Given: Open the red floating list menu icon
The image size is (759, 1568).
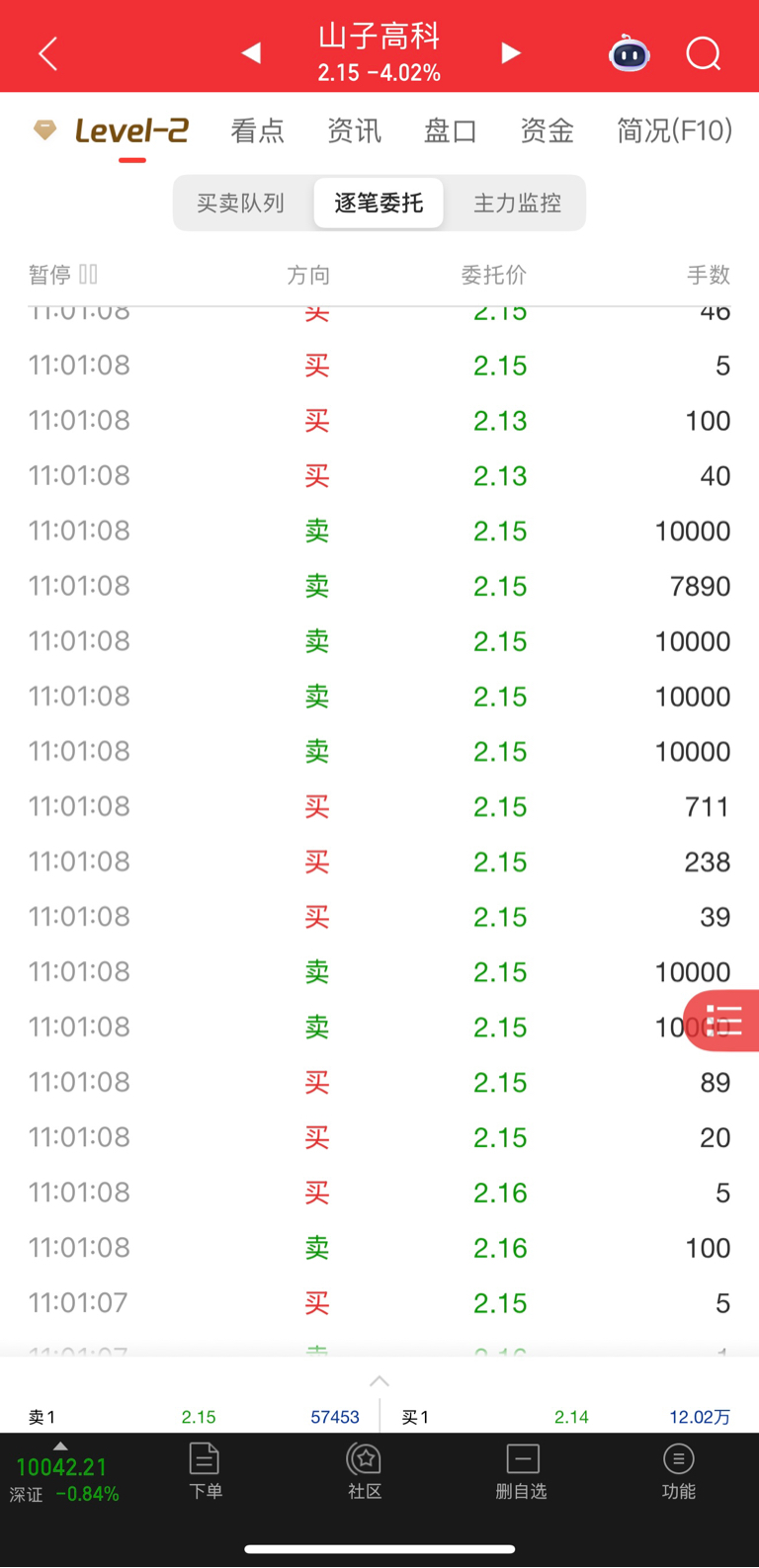Looking at the screenshot, I should click(724, 1021).
